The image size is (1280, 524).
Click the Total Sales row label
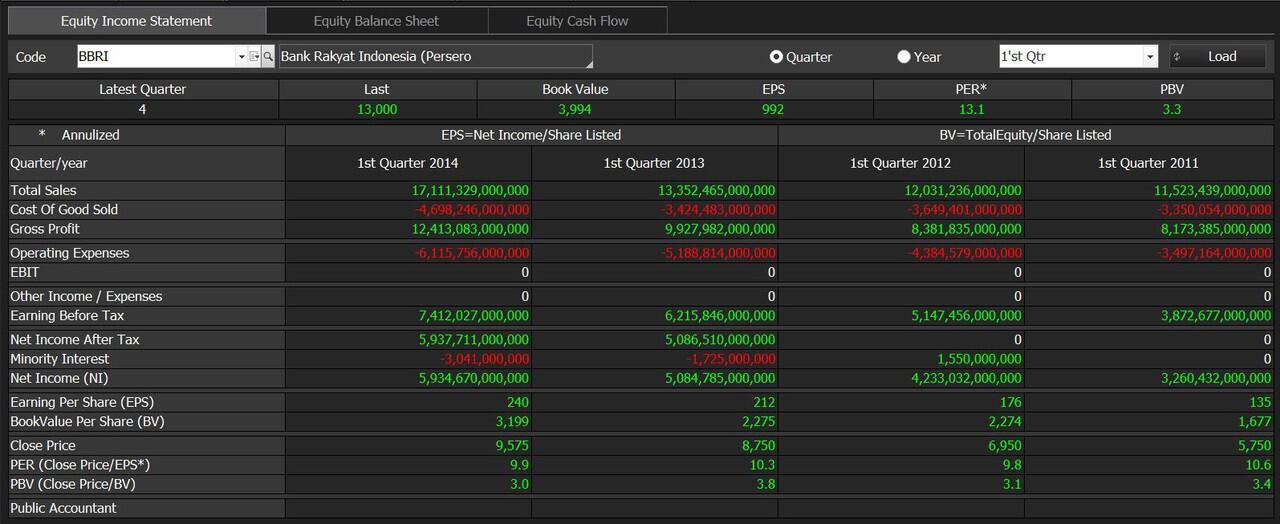tap(43, 190)
